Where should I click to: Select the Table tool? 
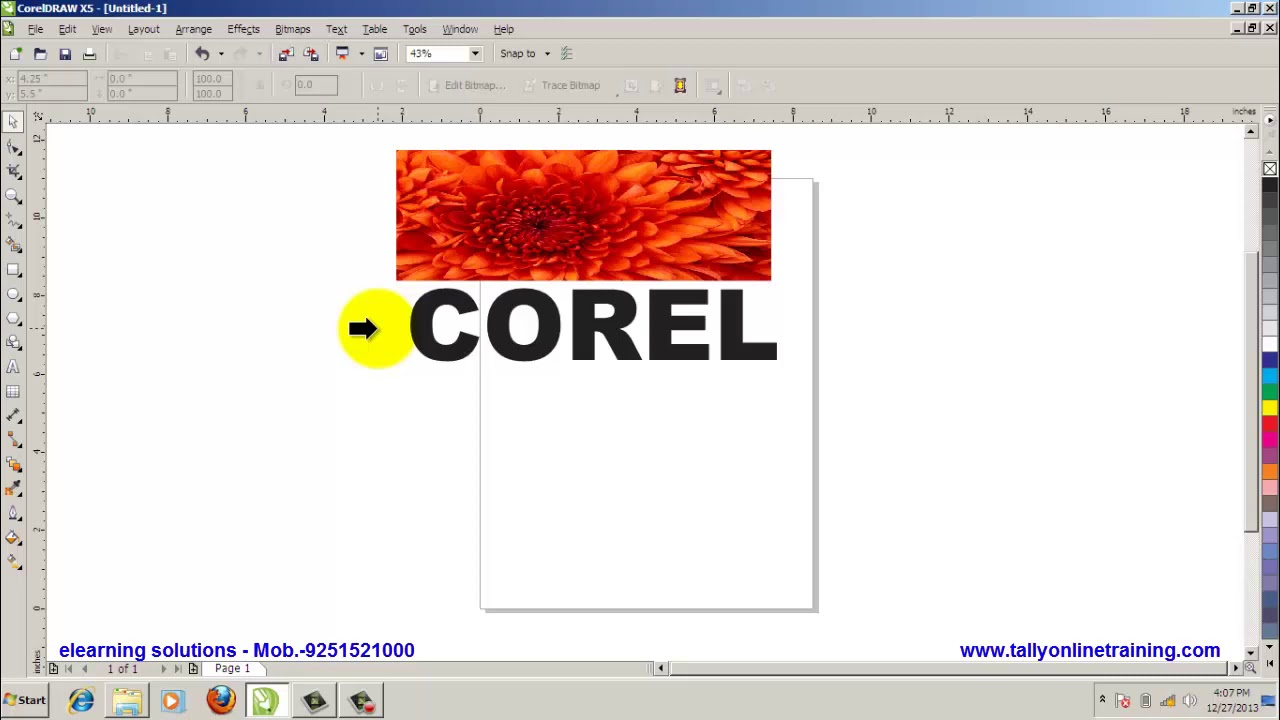click(x=13, y=392)
